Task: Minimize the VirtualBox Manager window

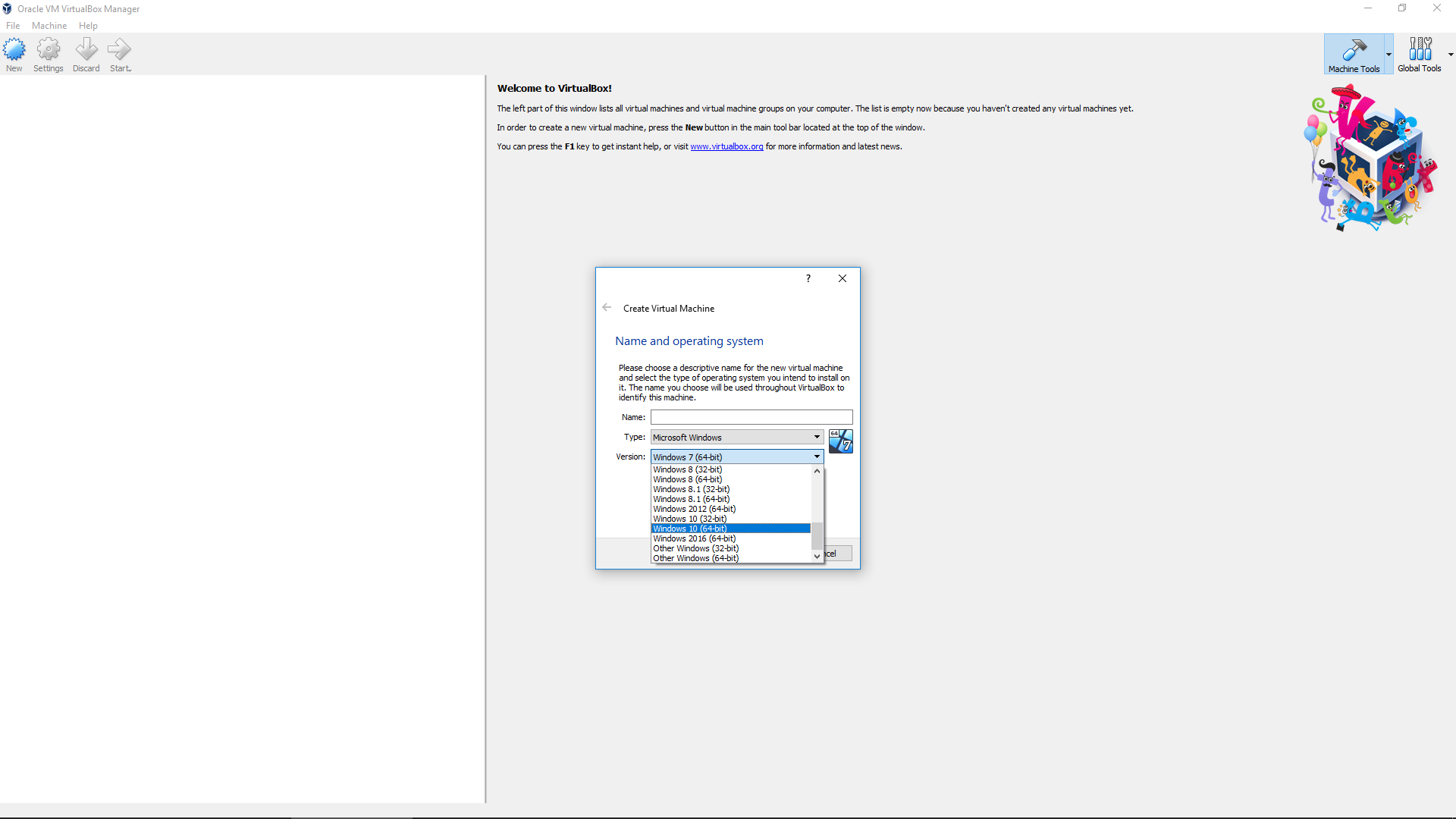Action: (1368, 8)
